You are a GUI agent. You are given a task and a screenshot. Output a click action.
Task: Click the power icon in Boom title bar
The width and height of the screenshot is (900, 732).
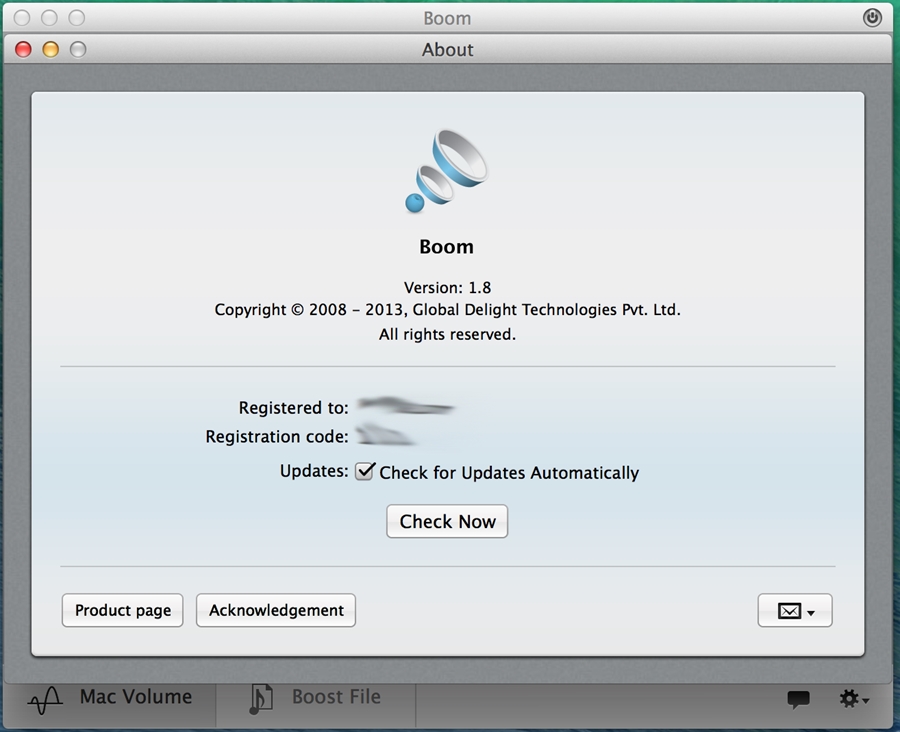872,18
